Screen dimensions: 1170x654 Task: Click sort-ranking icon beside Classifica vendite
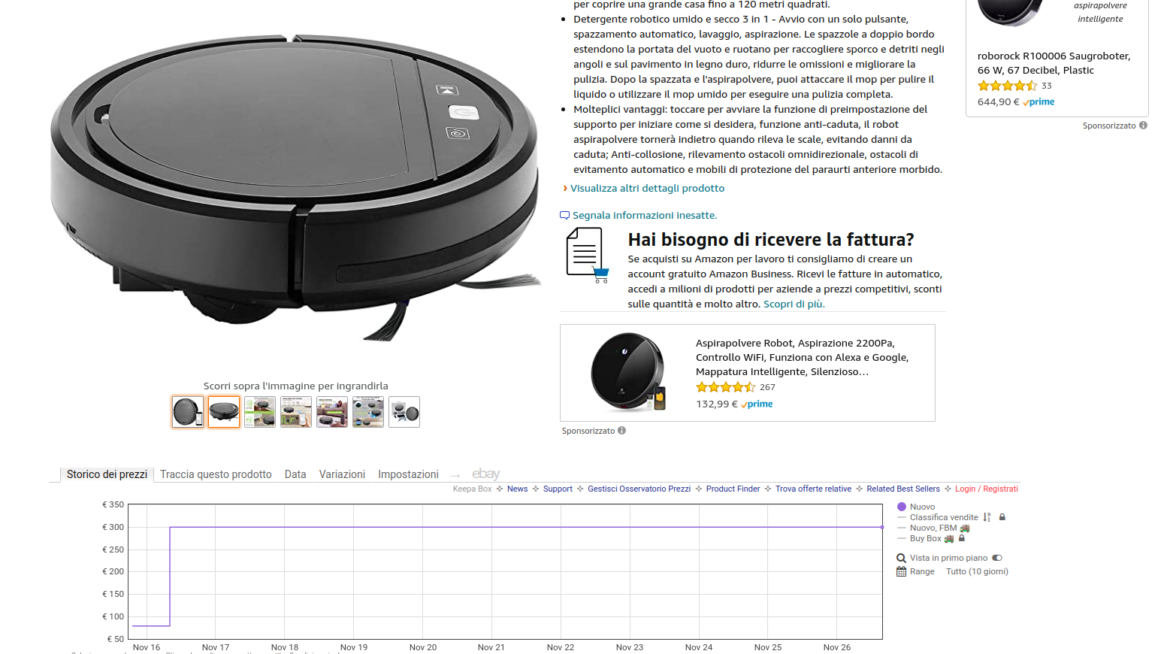point(986,517)
